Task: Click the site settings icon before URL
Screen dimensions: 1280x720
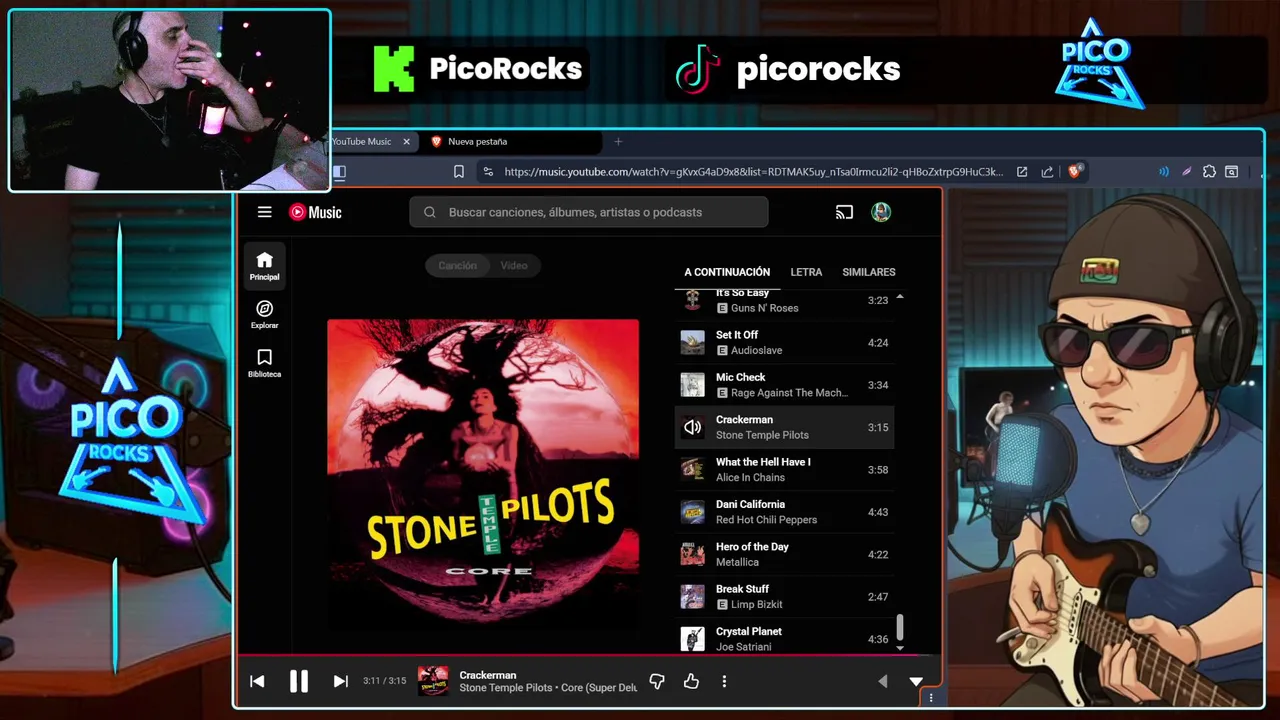Action: tap(487, 172)
